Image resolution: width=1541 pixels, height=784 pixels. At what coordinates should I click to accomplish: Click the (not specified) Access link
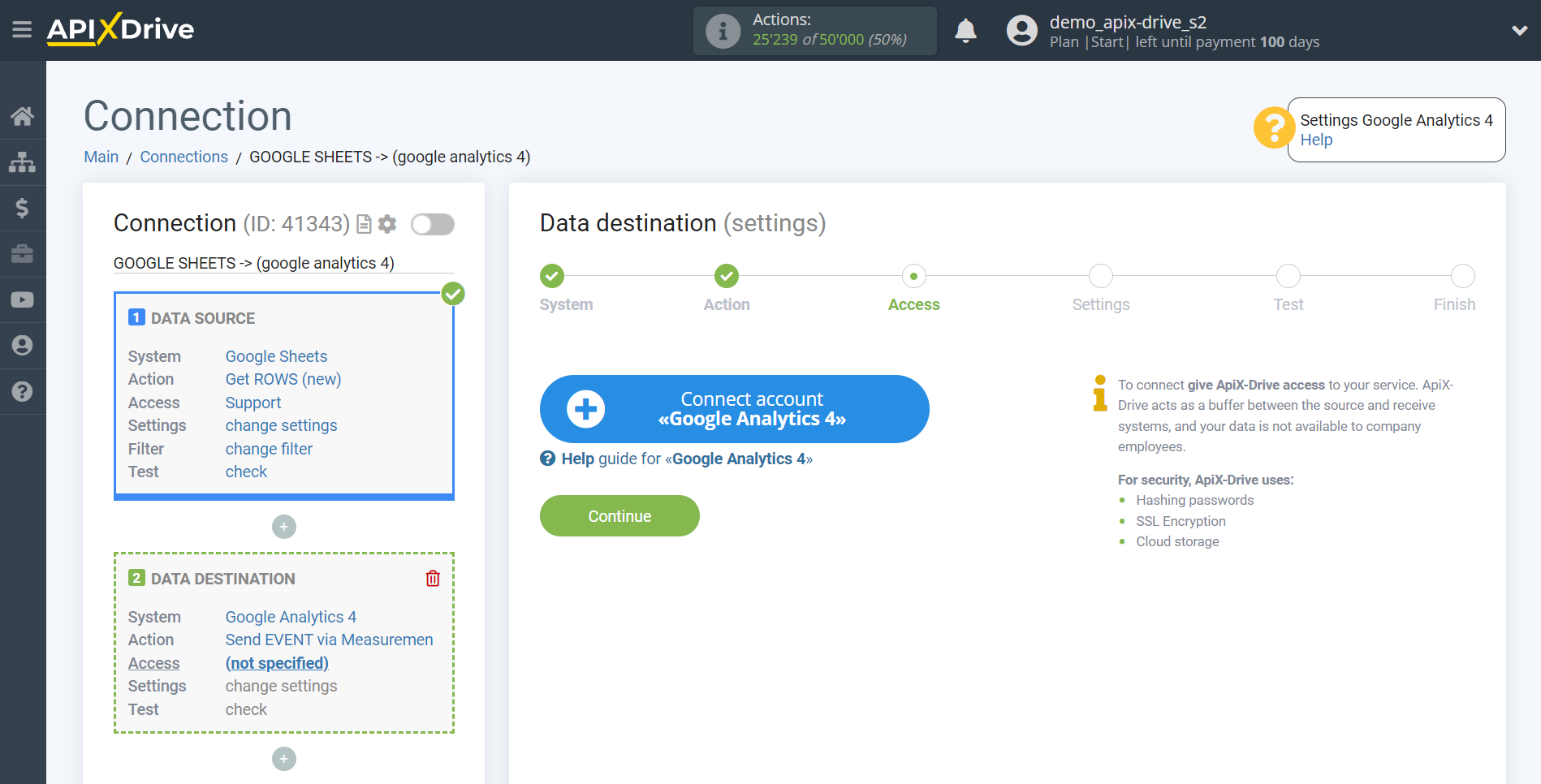[277, 663]
